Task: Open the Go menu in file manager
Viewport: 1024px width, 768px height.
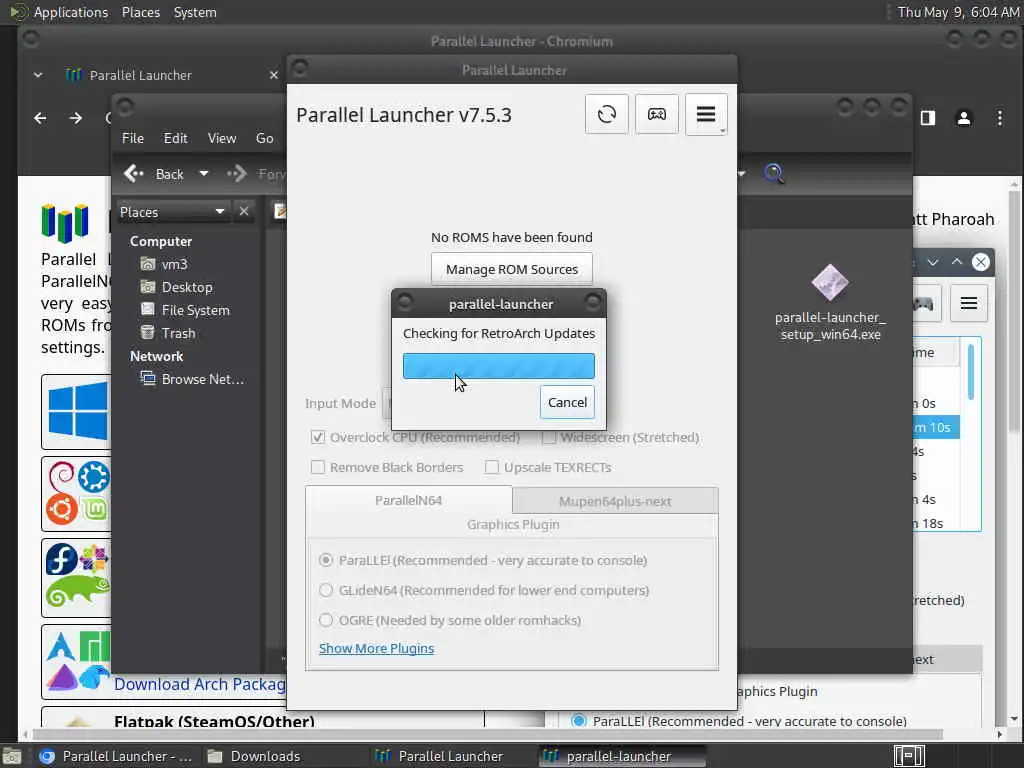Action: pyautogui.click(x=264, y=138)
